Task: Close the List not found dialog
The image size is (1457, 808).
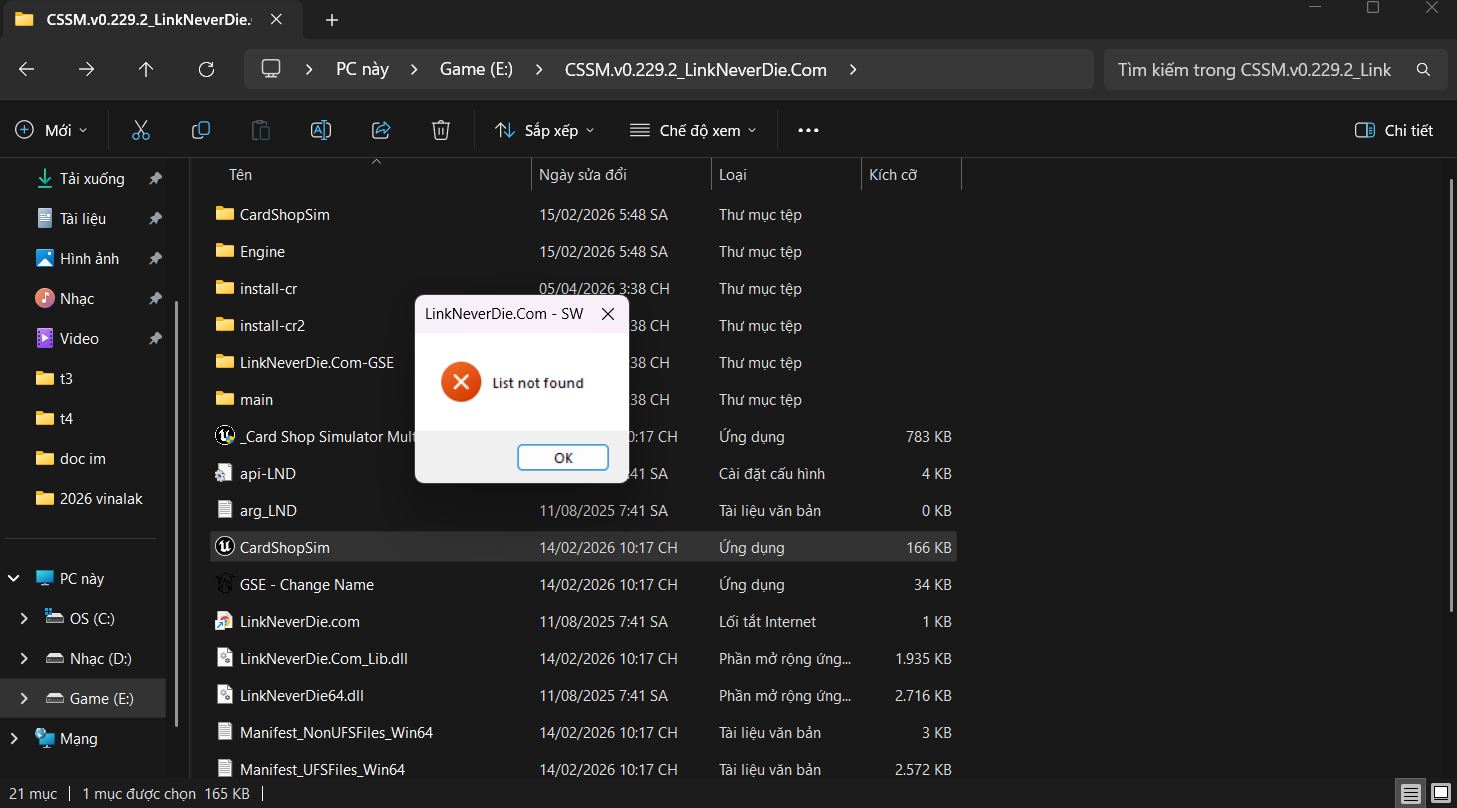Action: 607,314
